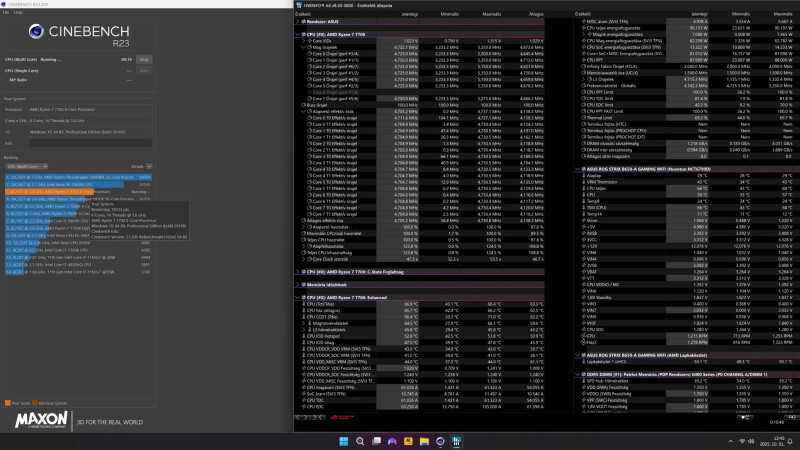This screenshot has width=800, height=450.
Task: Click the Maximális column header in left pane
Action: tap(491, 14)
